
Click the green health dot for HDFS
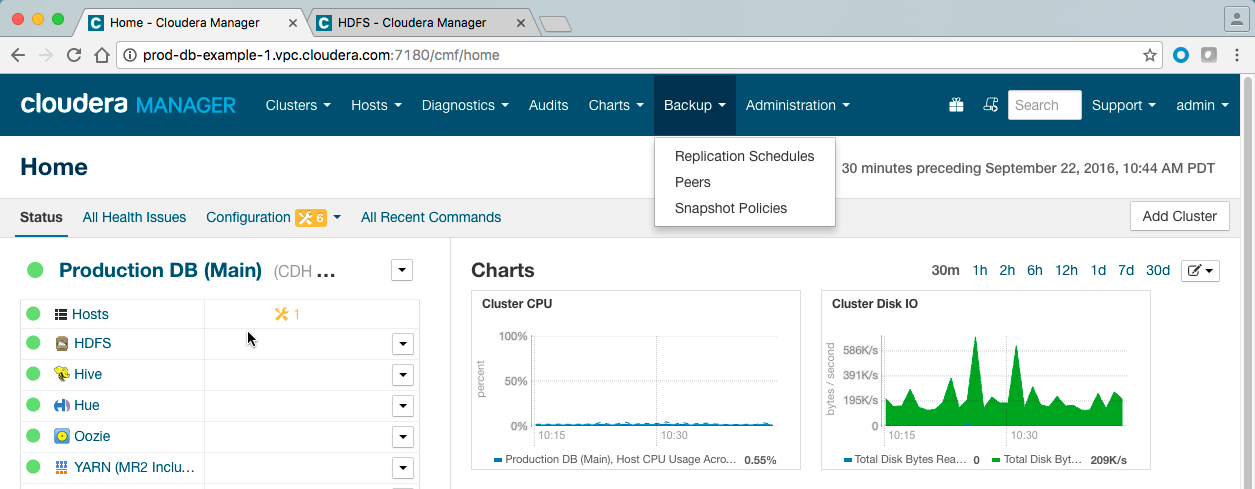pyautogui.click(x=33, y=343)
